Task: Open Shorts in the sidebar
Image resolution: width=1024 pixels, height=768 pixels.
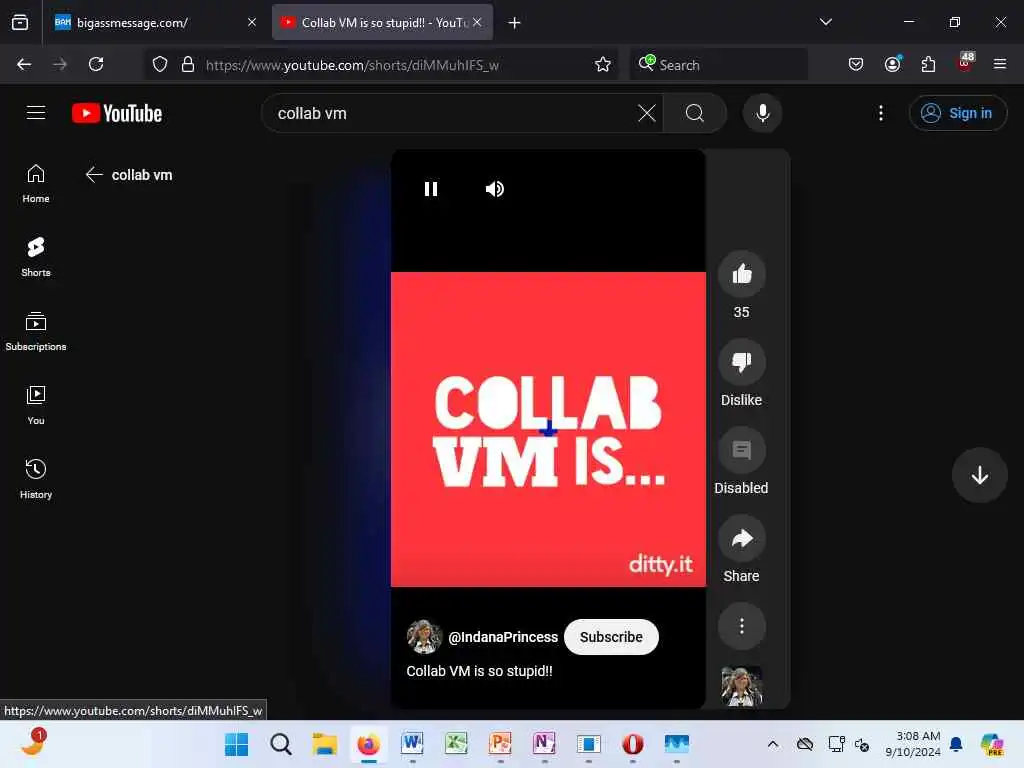Action: click(36, 257)
